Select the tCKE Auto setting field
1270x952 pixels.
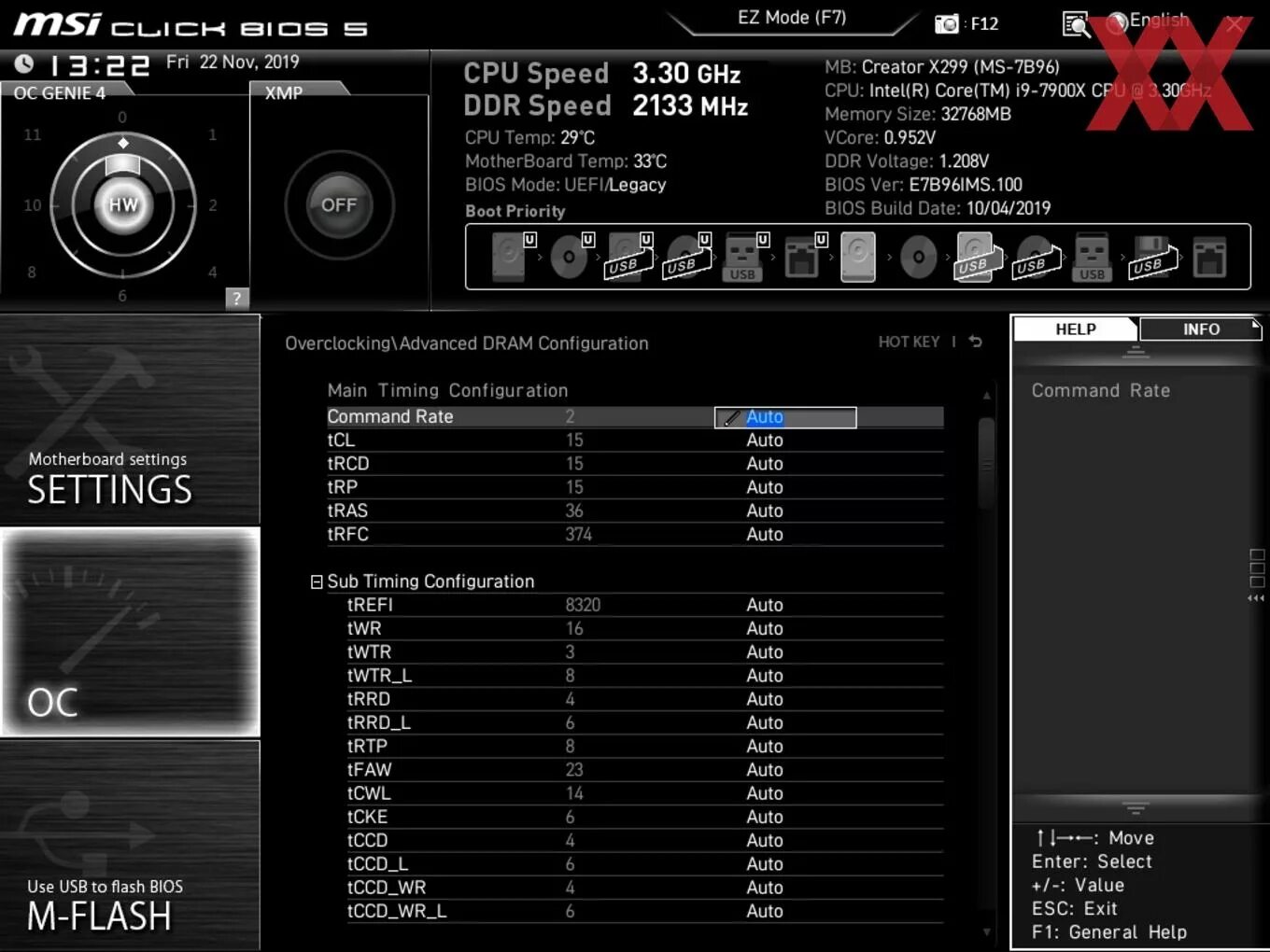[765, 817]
